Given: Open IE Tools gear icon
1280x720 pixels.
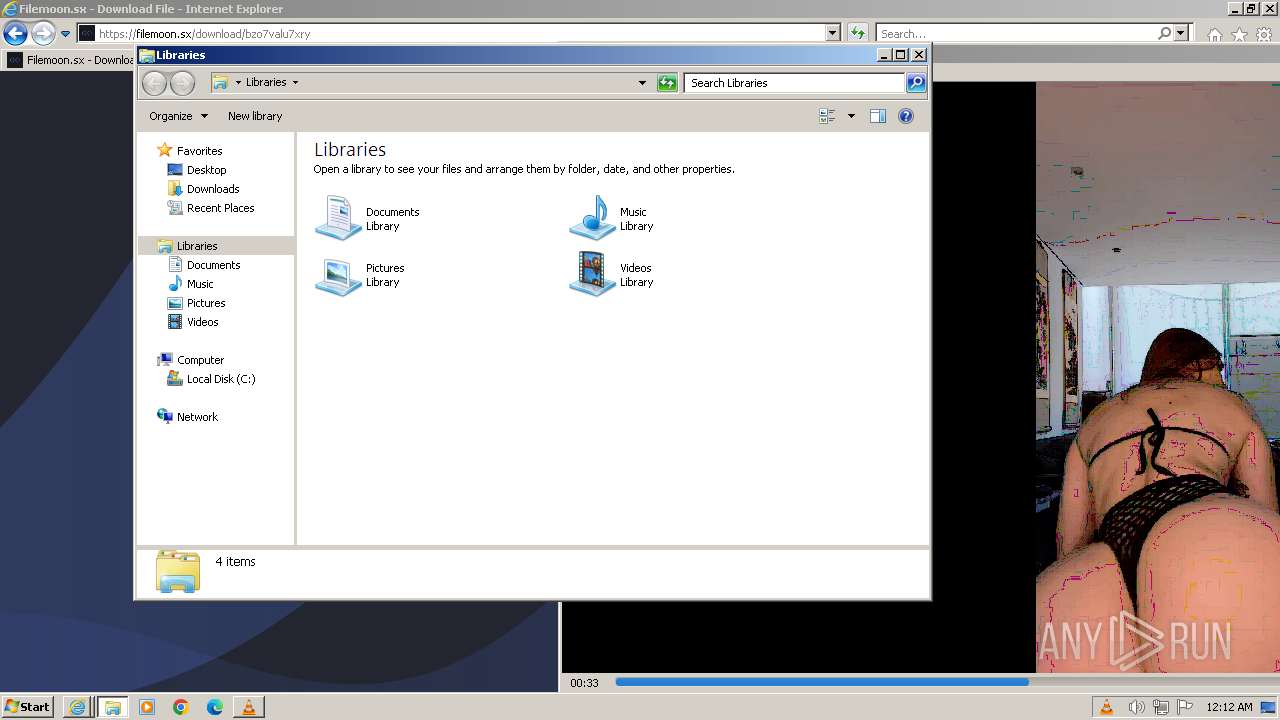Looking at the screenshot, I should coord(1264,35).
